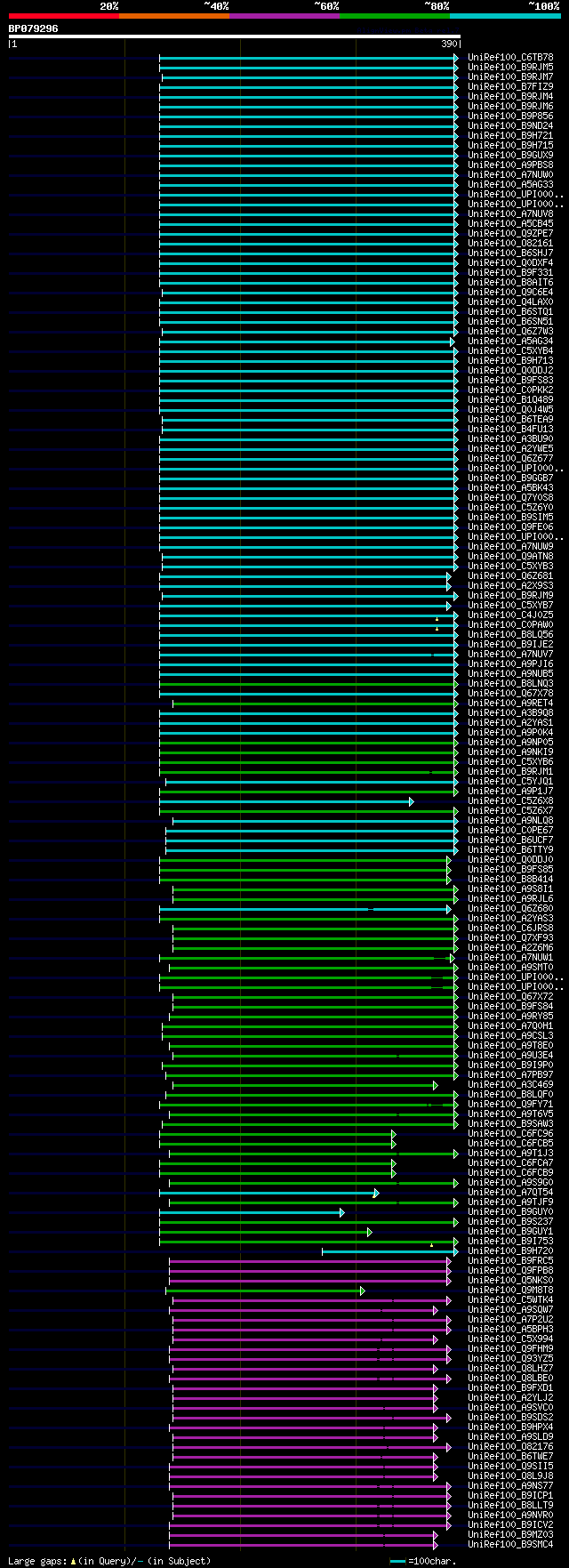Click the purple ~60% identity legend segment
The width and height of the screenshot is (569, 1568).
[x=284, y=15]
